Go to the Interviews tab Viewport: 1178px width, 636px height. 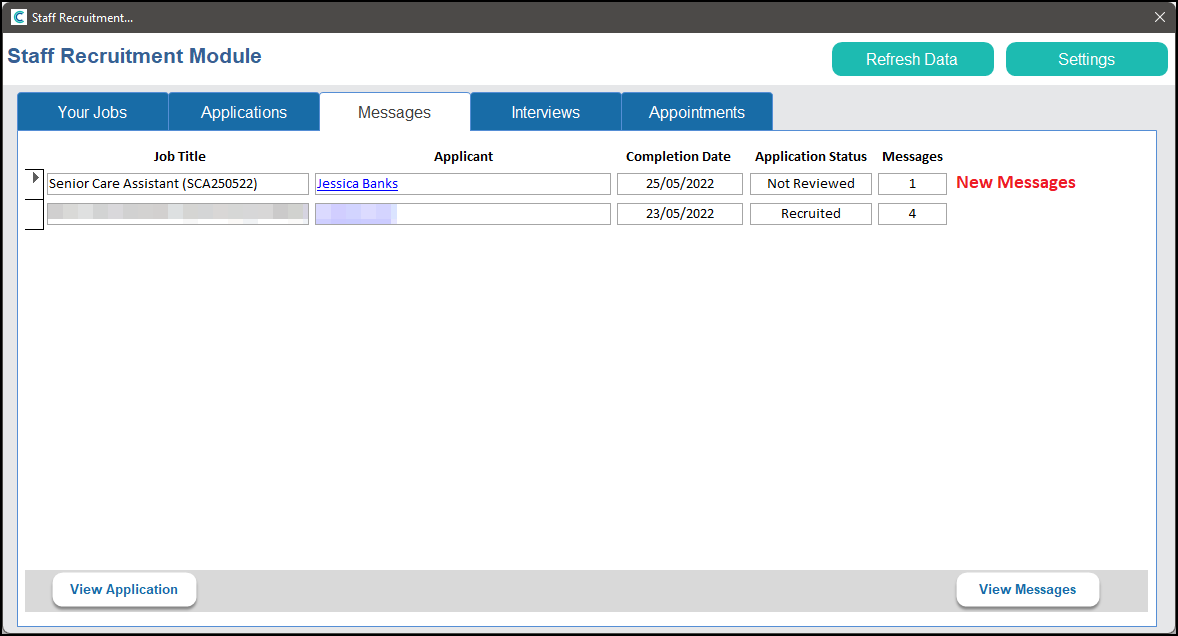click(x=545, y=112)
